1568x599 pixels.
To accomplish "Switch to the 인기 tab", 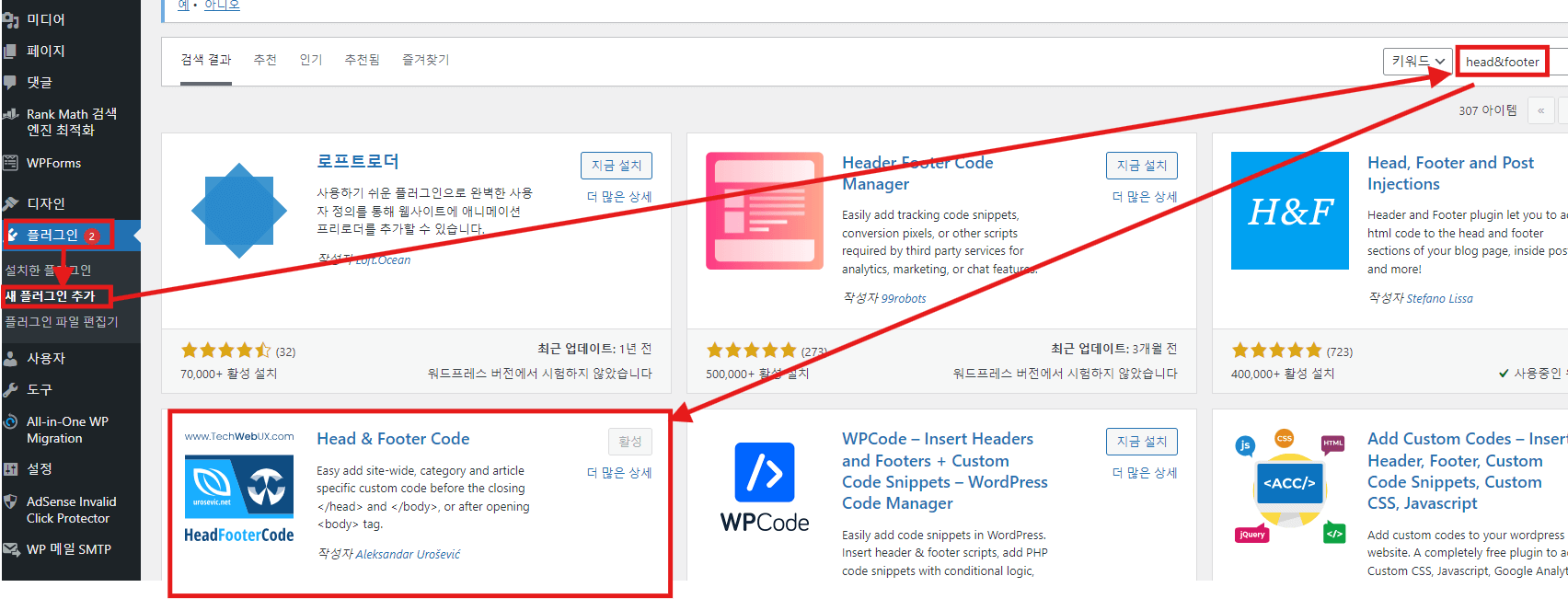I will click(x=311, y=60).
